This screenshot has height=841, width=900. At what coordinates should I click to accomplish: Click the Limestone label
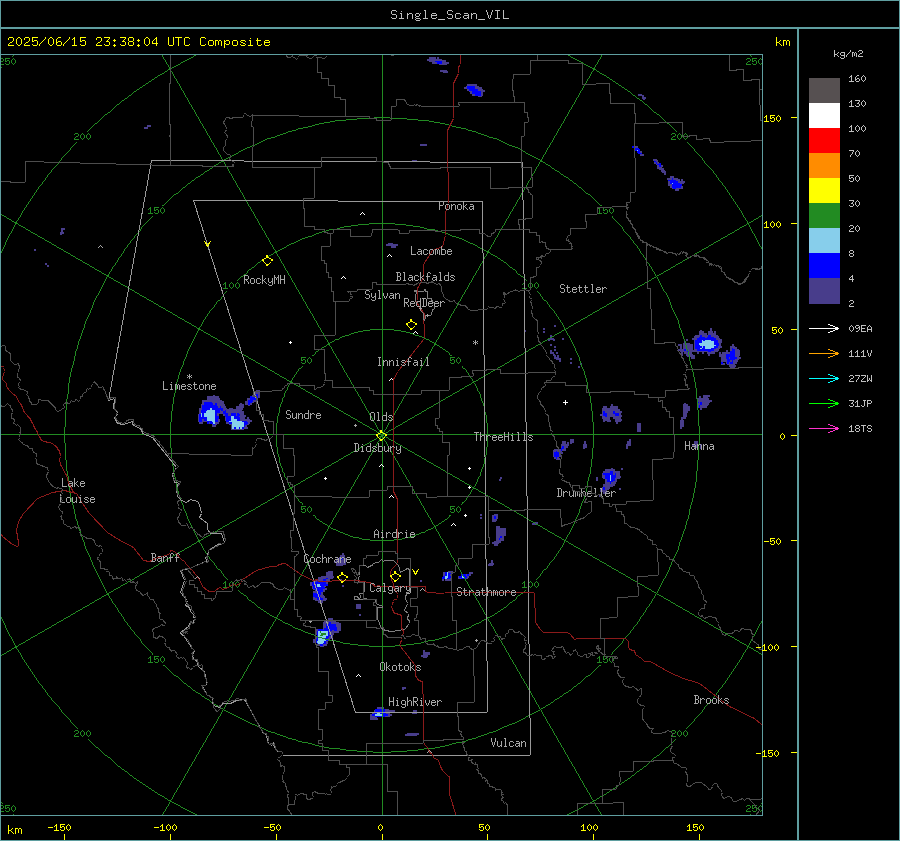click(x=189, y=386)
